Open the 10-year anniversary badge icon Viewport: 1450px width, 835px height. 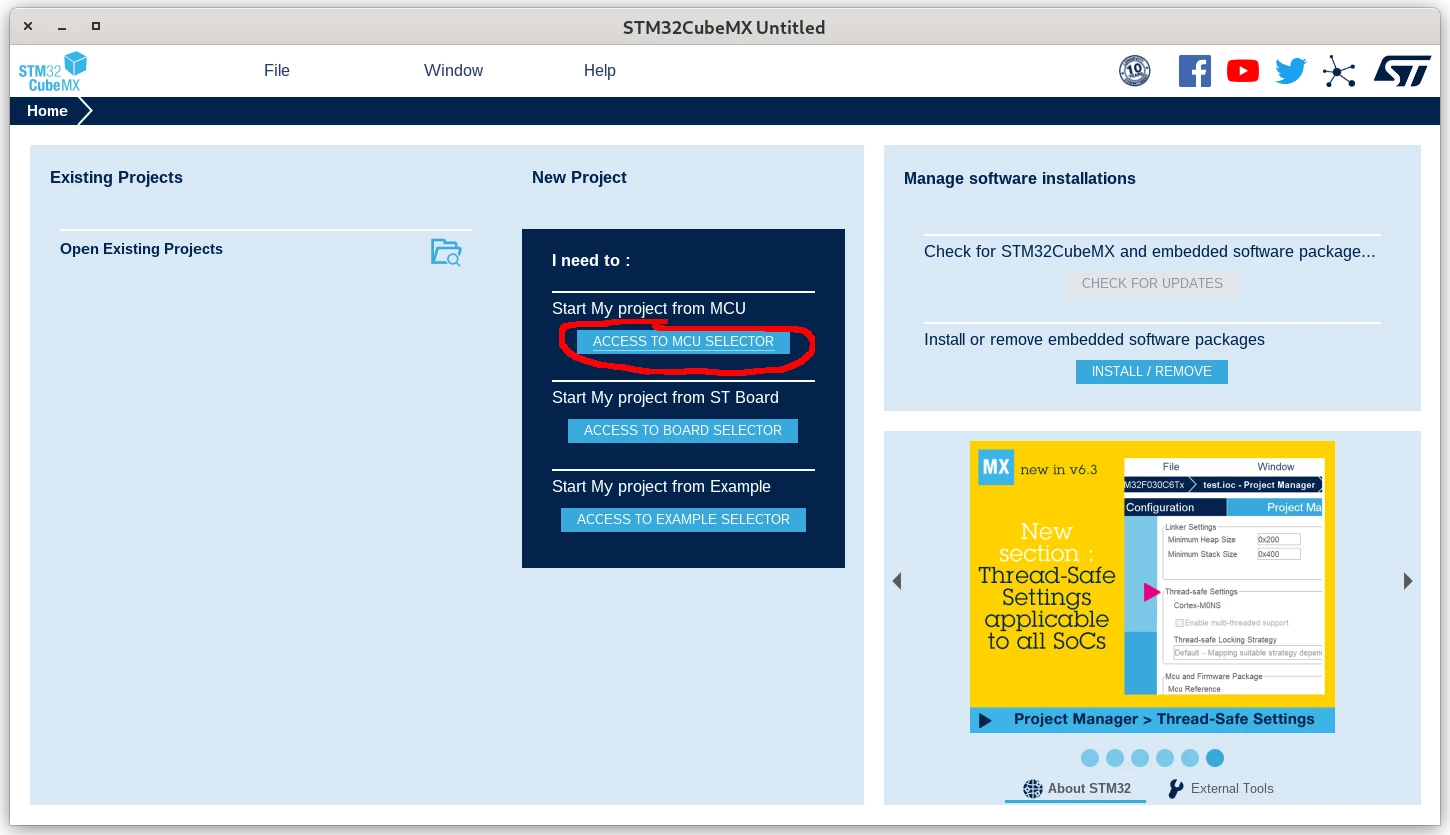(x=1134, y=71)
